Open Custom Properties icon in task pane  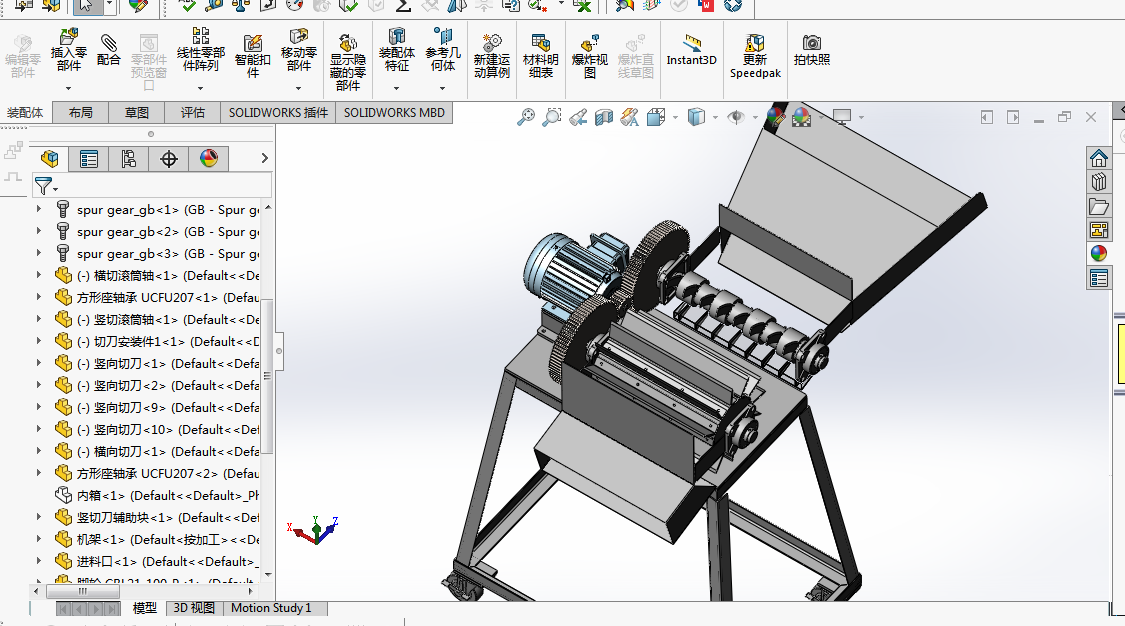(1098, 278)
